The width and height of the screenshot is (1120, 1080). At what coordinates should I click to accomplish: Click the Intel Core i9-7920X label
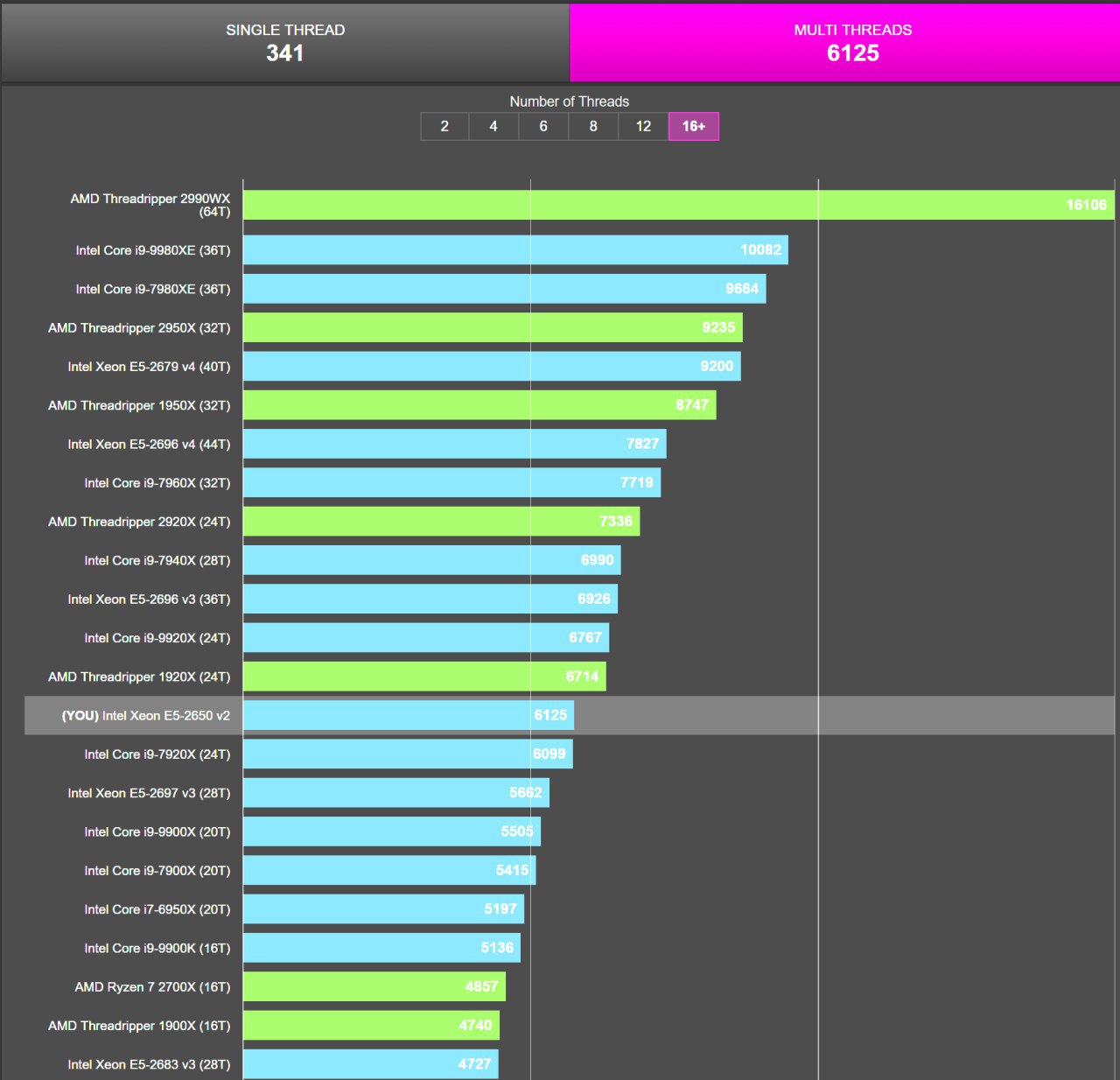(157, 754)
